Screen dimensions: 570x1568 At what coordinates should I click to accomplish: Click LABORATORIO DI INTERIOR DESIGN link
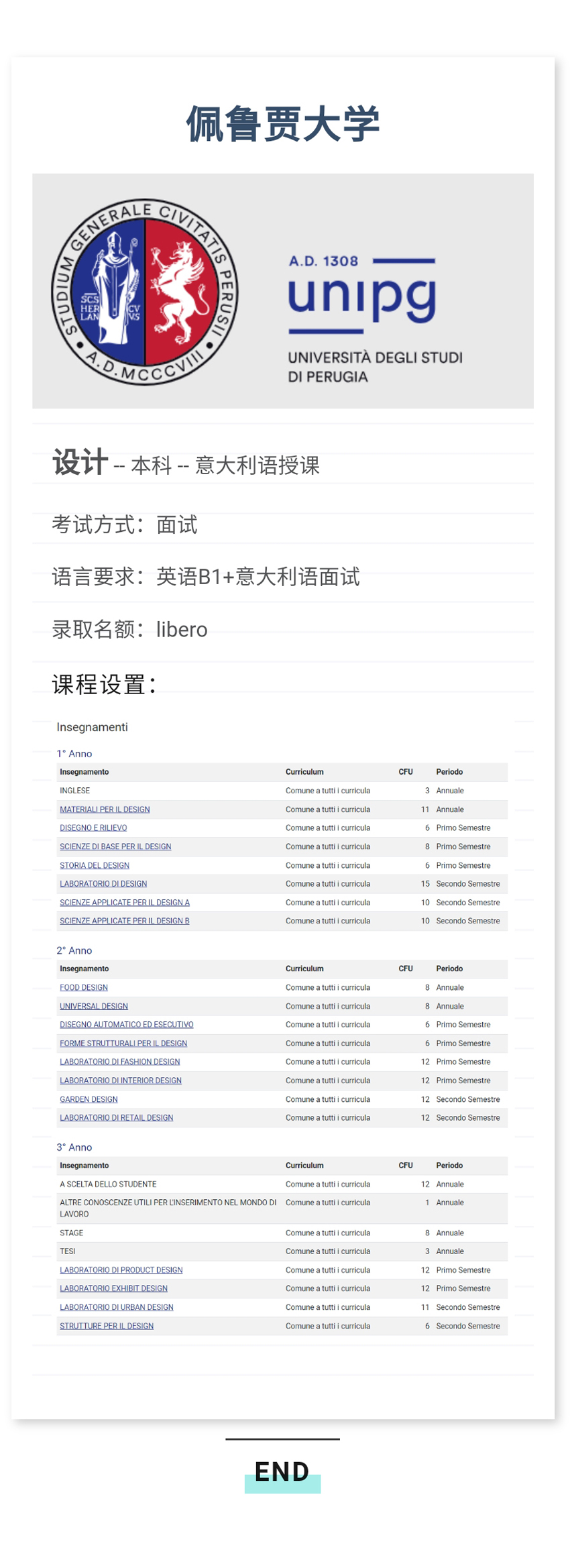(x=121, y=1080)
